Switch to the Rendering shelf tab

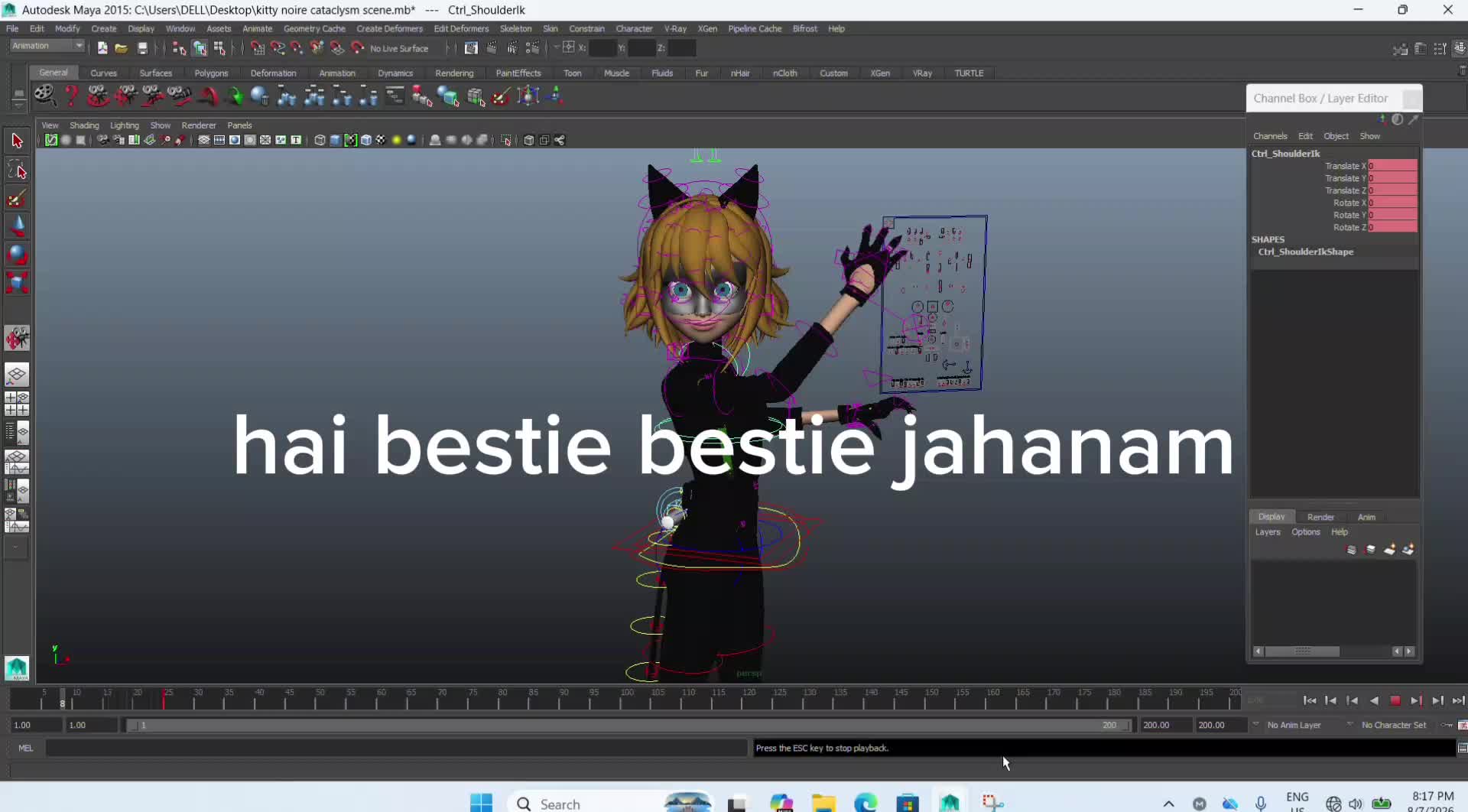point(454,73)
